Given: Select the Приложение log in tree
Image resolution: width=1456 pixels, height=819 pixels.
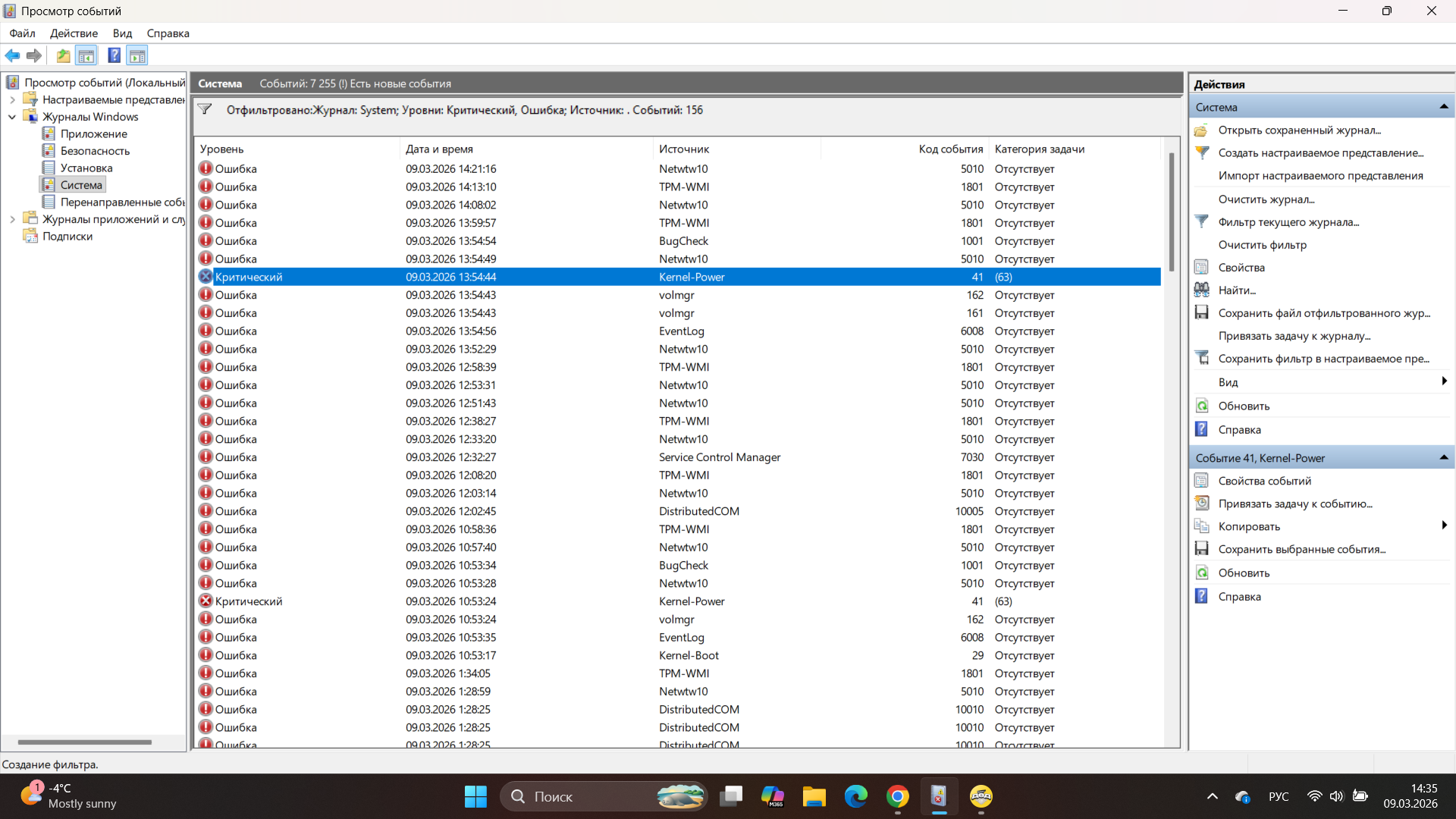Looking at the screenshot, I should pyautogui.click(x=93, y=133).
